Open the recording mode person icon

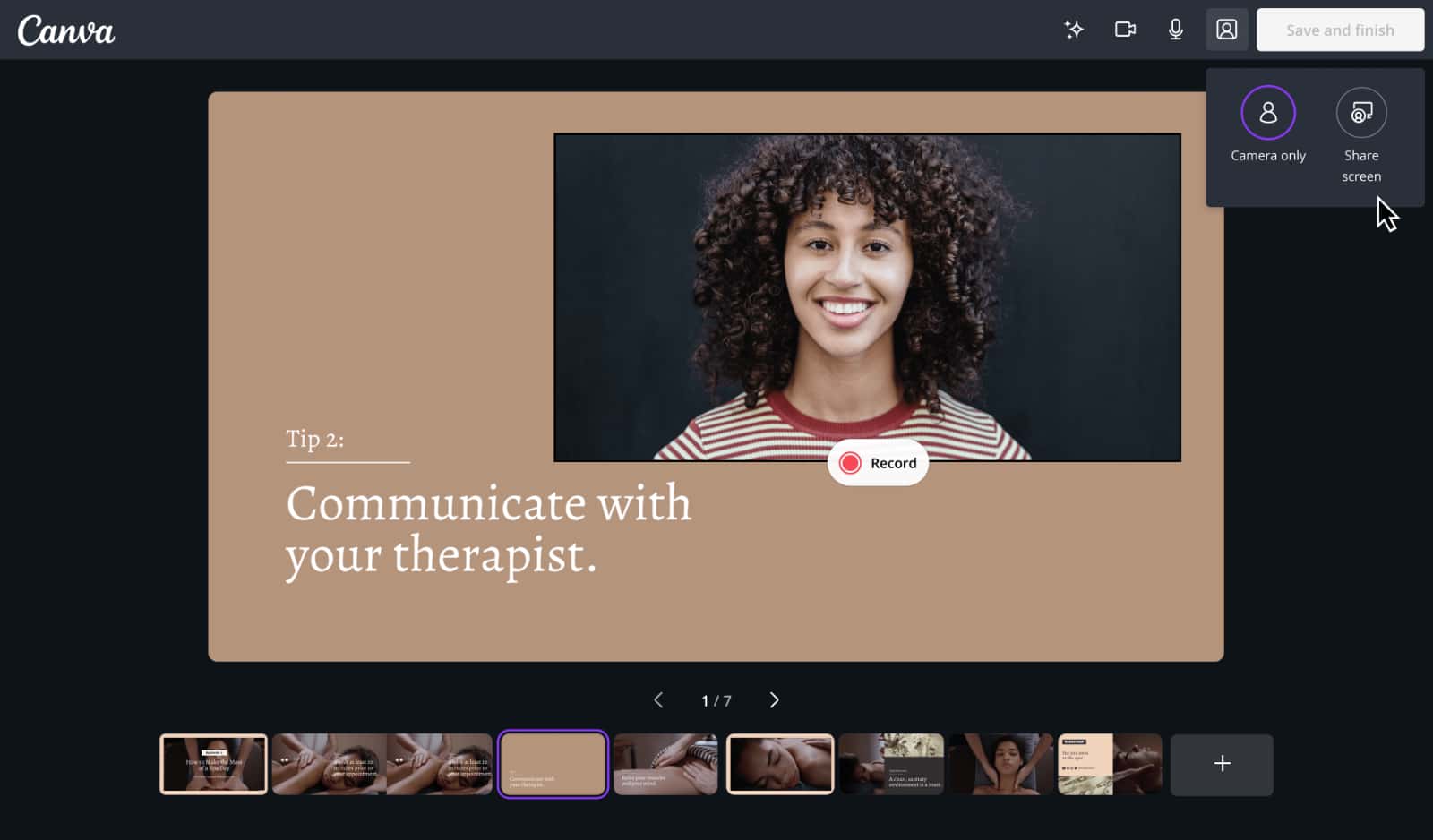click(1226, 30)
